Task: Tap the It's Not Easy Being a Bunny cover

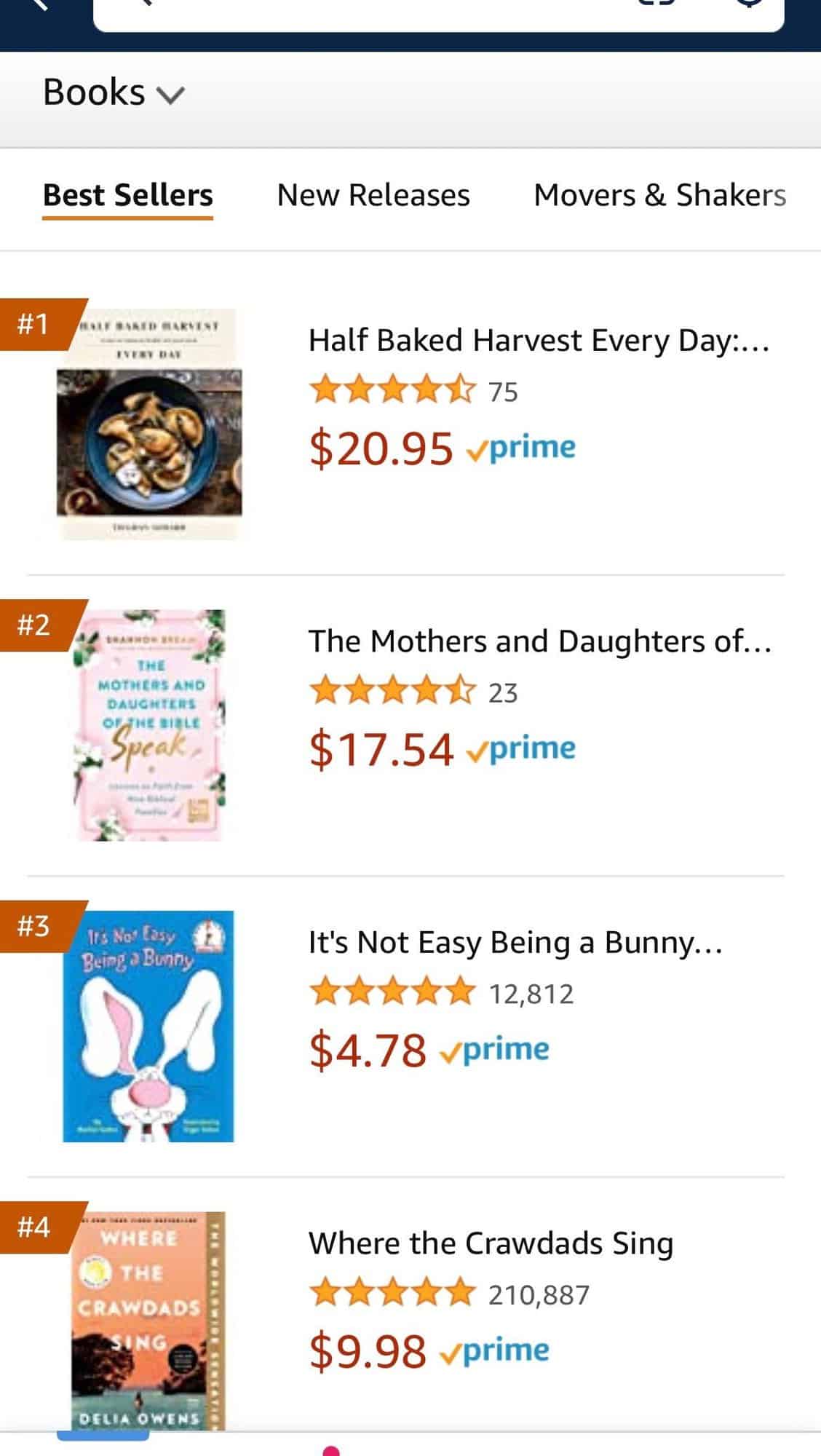Action: tap(148, 1026)
